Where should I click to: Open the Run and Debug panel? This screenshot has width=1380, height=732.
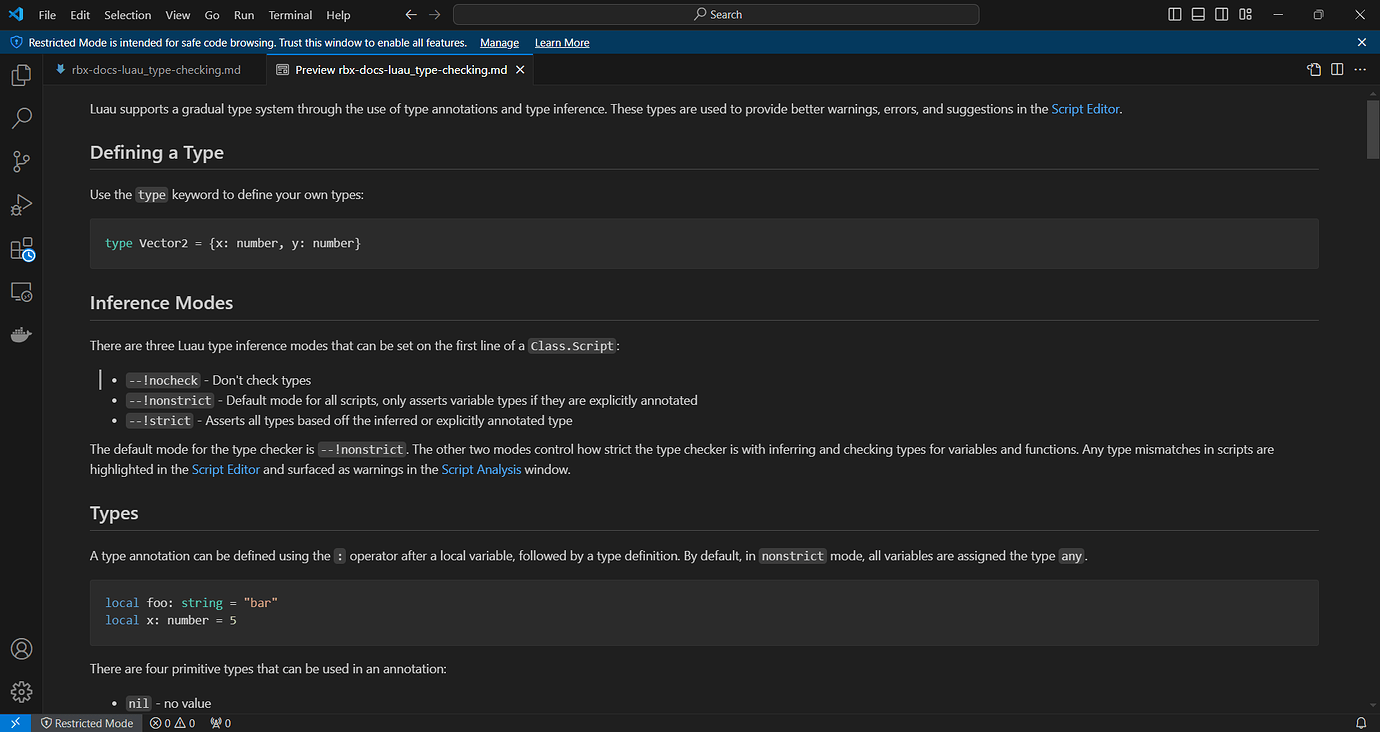coord(21,204)
